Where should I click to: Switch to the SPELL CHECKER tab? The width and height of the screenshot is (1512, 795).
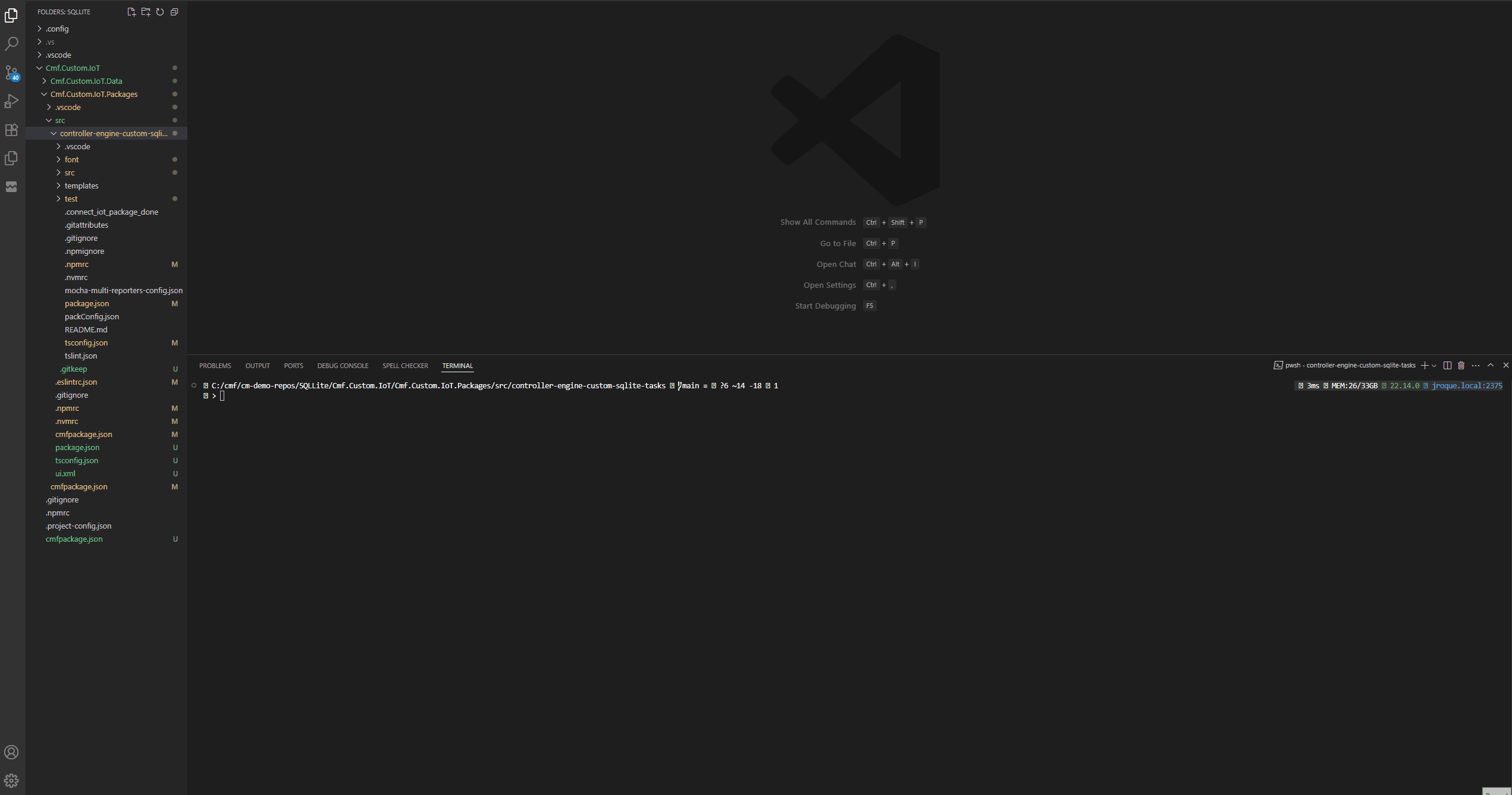[x=405, y=366]
